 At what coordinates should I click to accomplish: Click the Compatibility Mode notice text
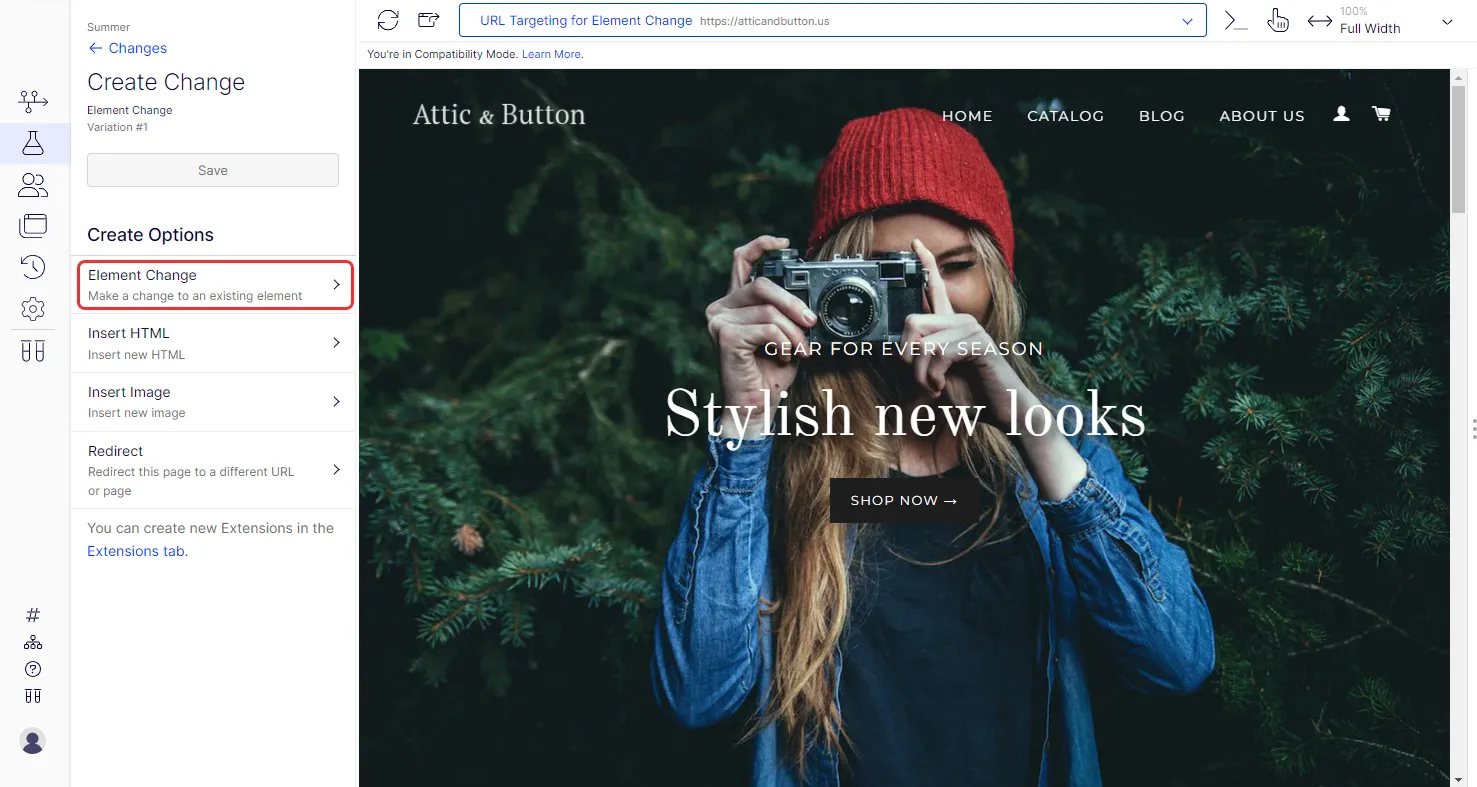point(442,54)
